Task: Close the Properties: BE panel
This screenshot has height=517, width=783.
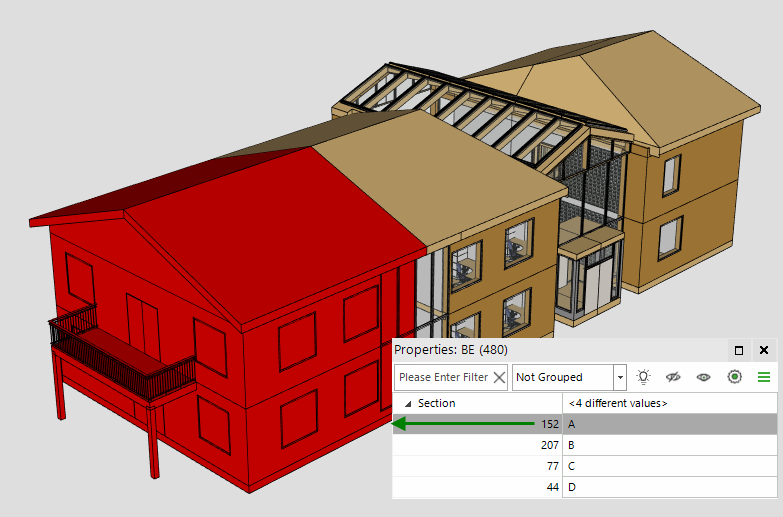Action: click(764, 350)
